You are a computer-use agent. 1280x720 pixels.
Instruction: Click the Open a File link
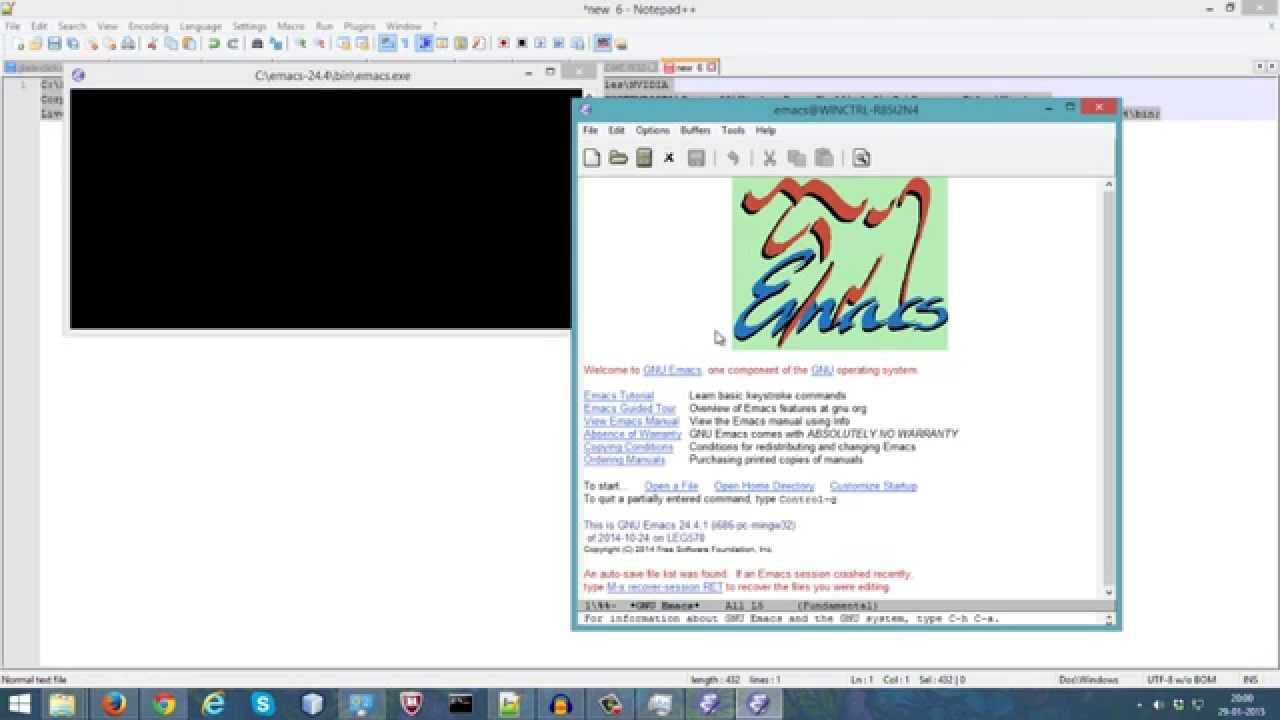tap(671, 486)
